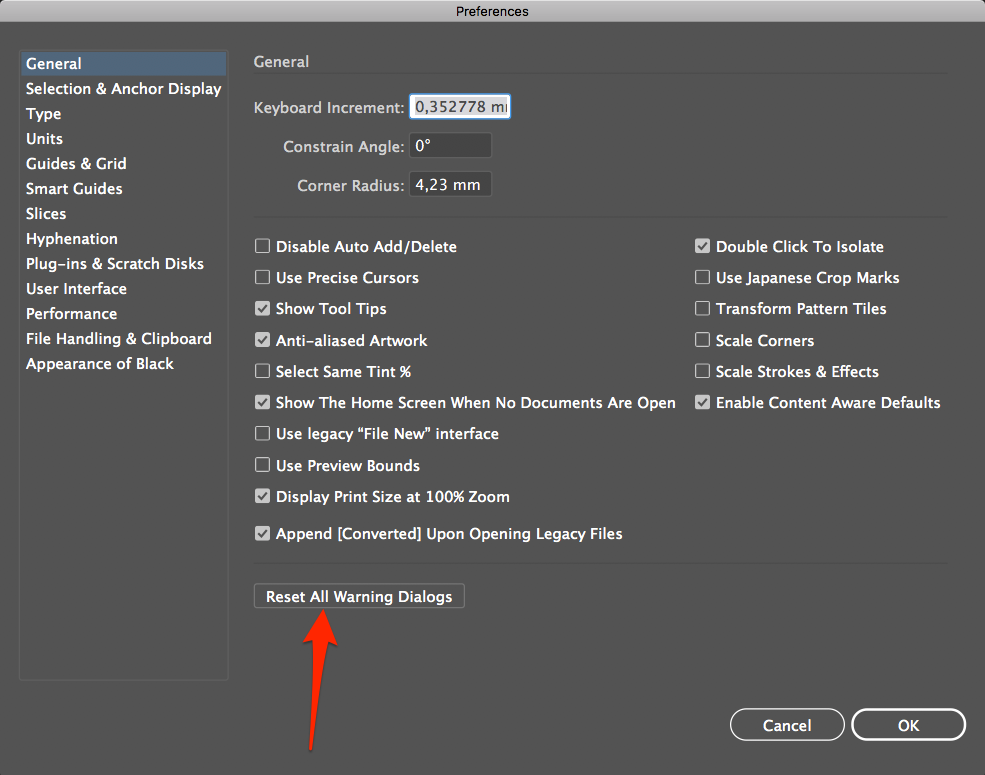Enable Scale Strokes & Effects
985x775 pixels.
(703, 372)
